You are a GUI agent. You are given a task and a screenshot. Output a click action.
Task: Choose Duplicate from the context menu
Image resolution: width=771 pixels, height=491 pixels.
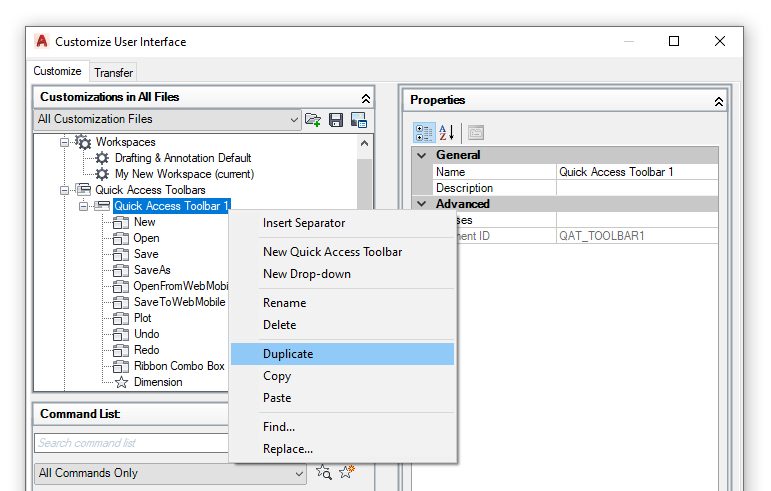288,354
